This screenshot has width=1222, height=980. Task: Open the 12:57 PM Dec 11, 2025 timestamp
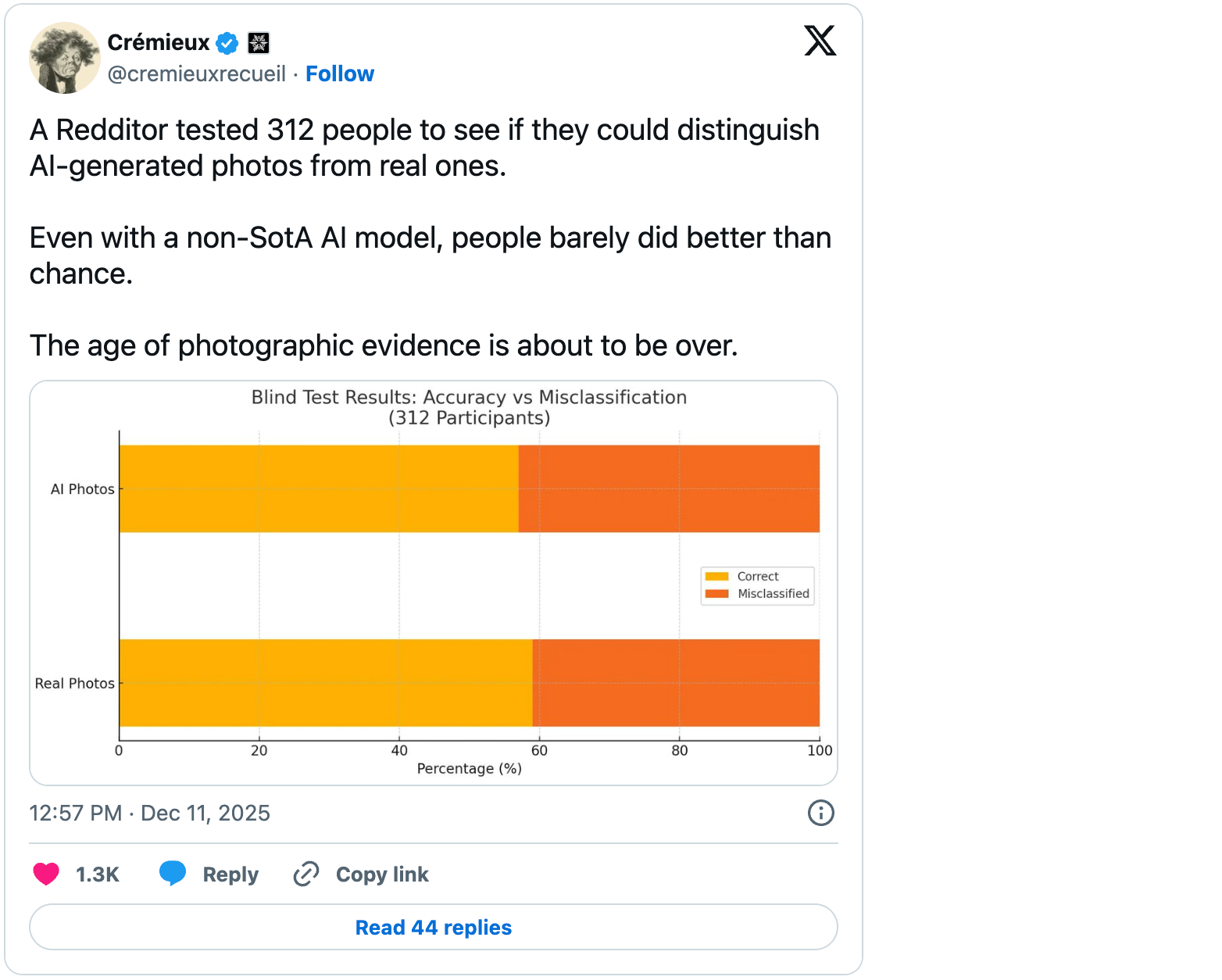(150, 814)
